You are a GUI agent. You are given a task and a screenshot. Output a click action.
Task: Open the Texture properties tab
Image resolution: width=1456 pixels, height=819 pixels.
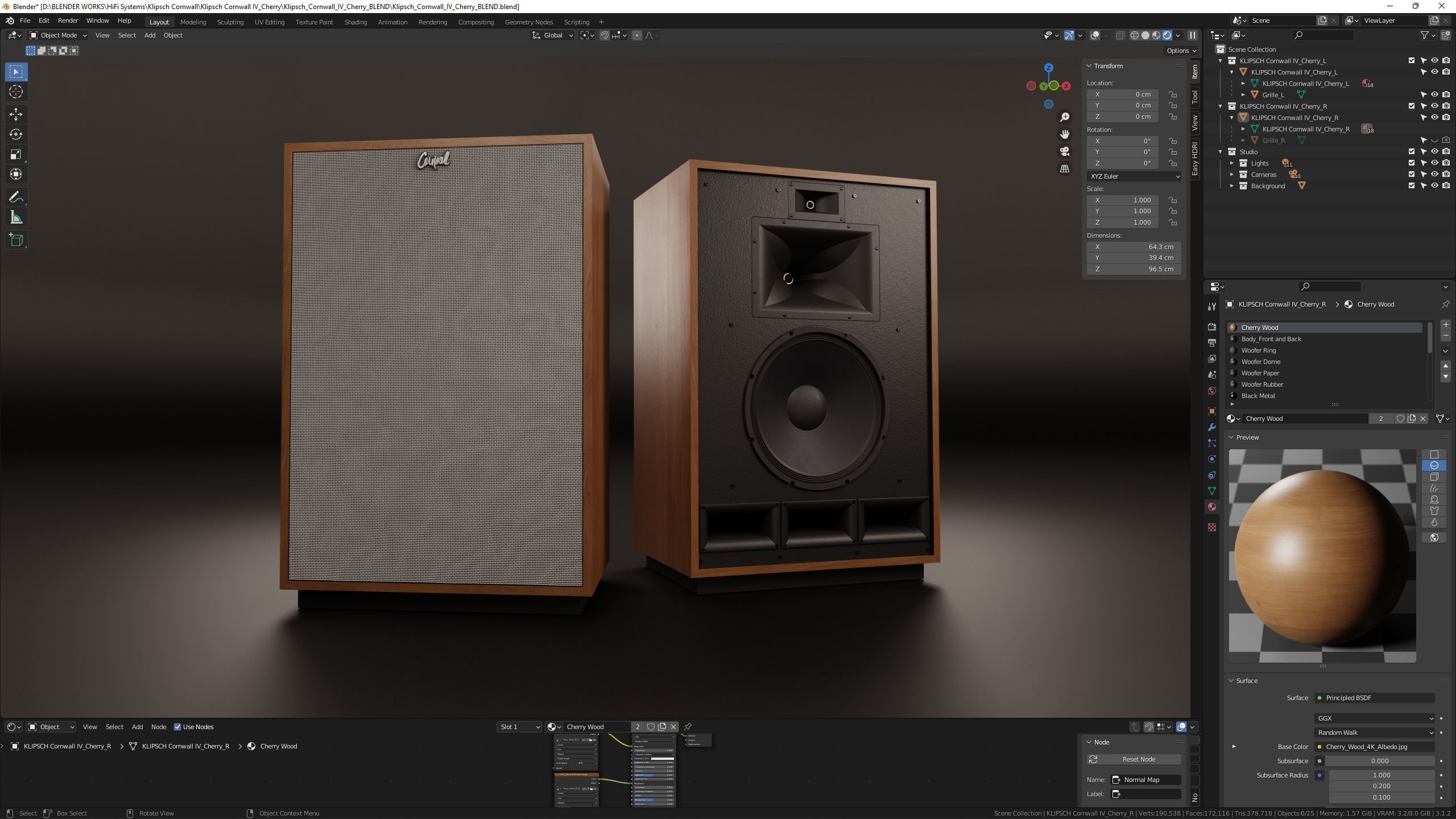click(x=1212, y=527)
